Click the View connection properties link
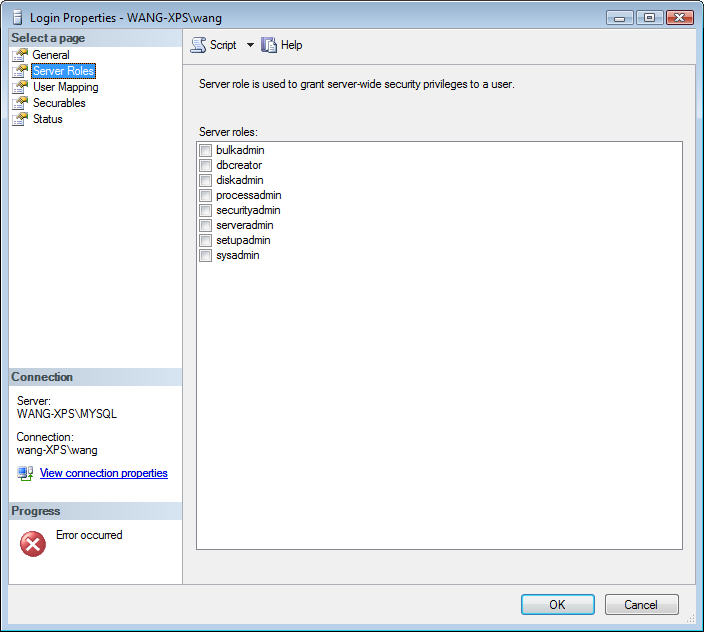 (104, 473)
